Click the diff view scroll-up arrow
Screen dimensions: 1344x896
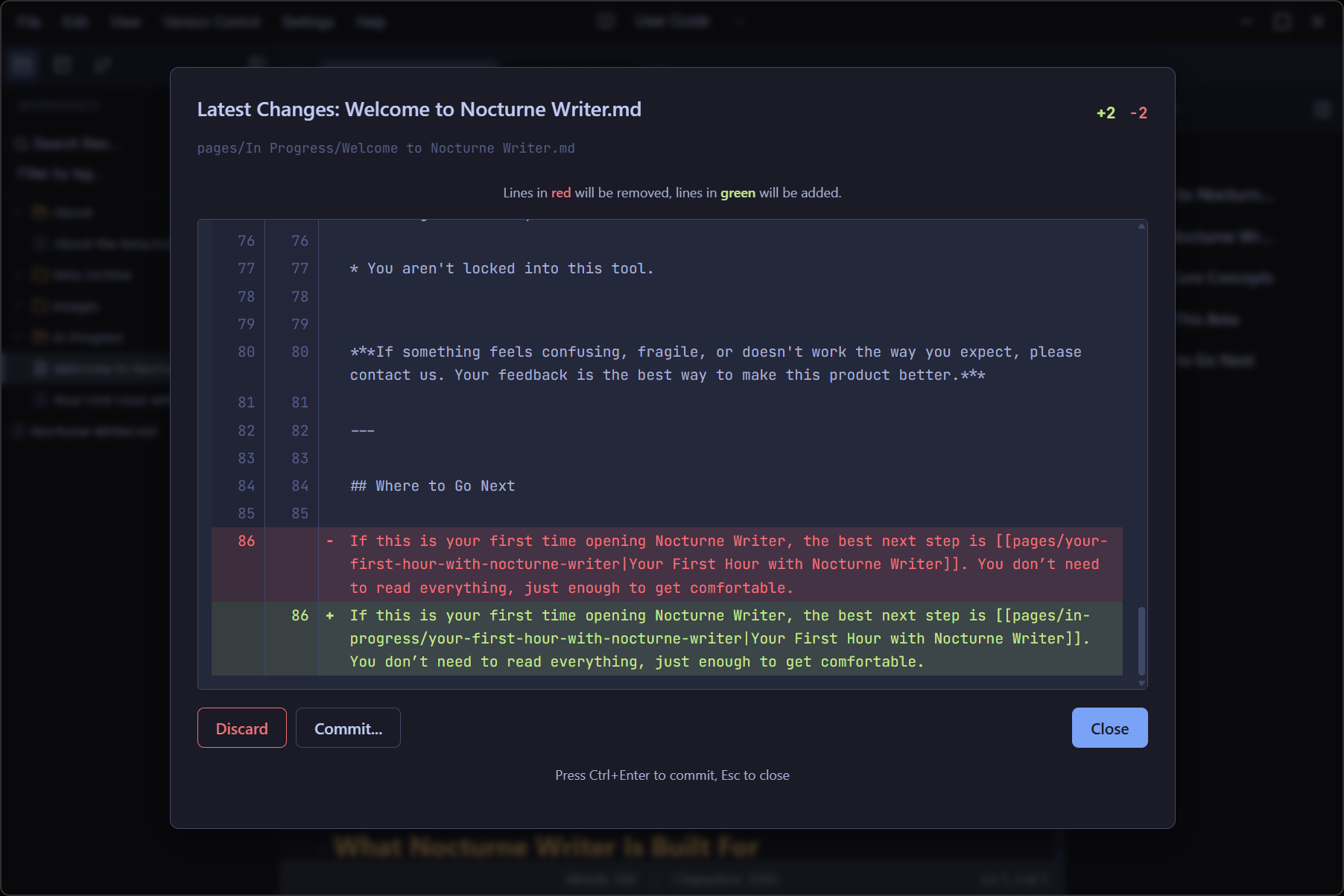tap(1141, 226)
